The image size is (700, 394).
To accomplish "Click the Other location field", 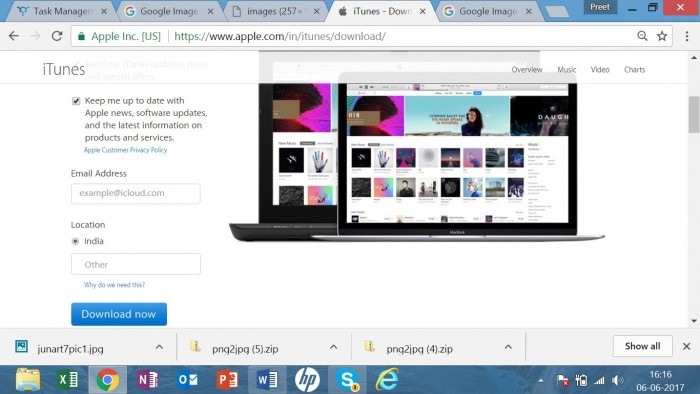I will point(136,264).
